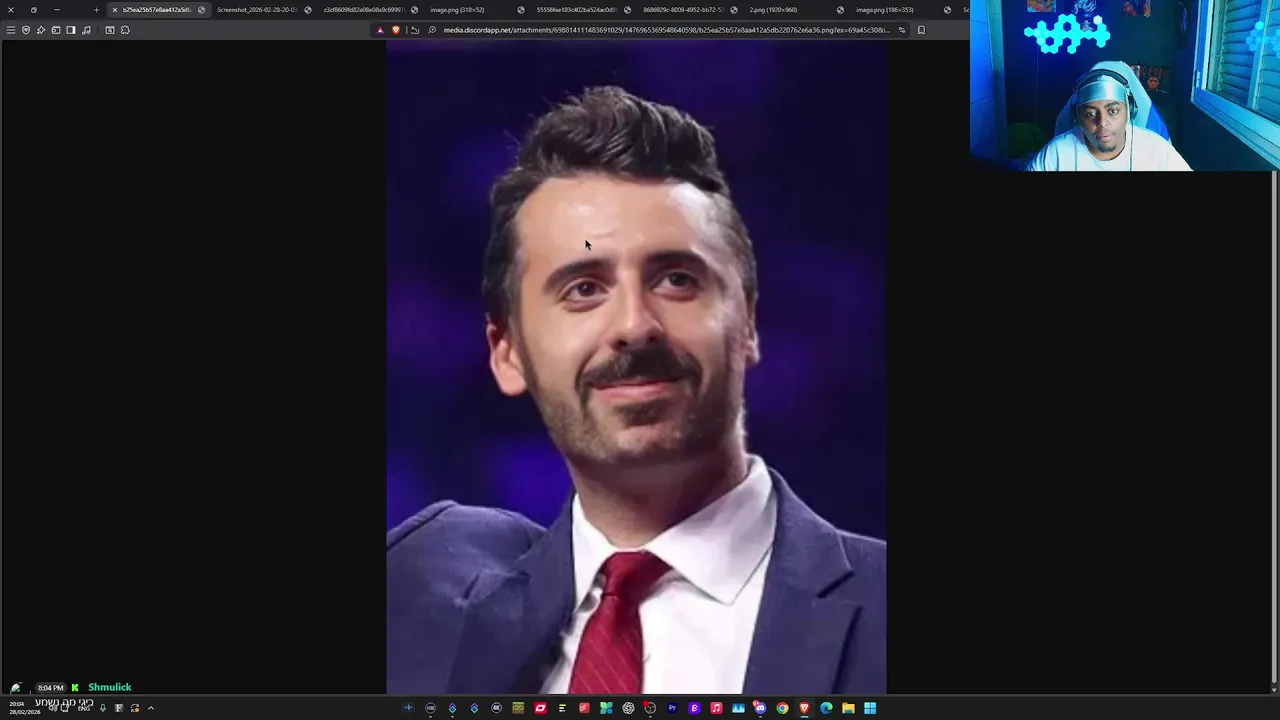
Task: Click the Shmulick username label
Action: coord(110,687)
